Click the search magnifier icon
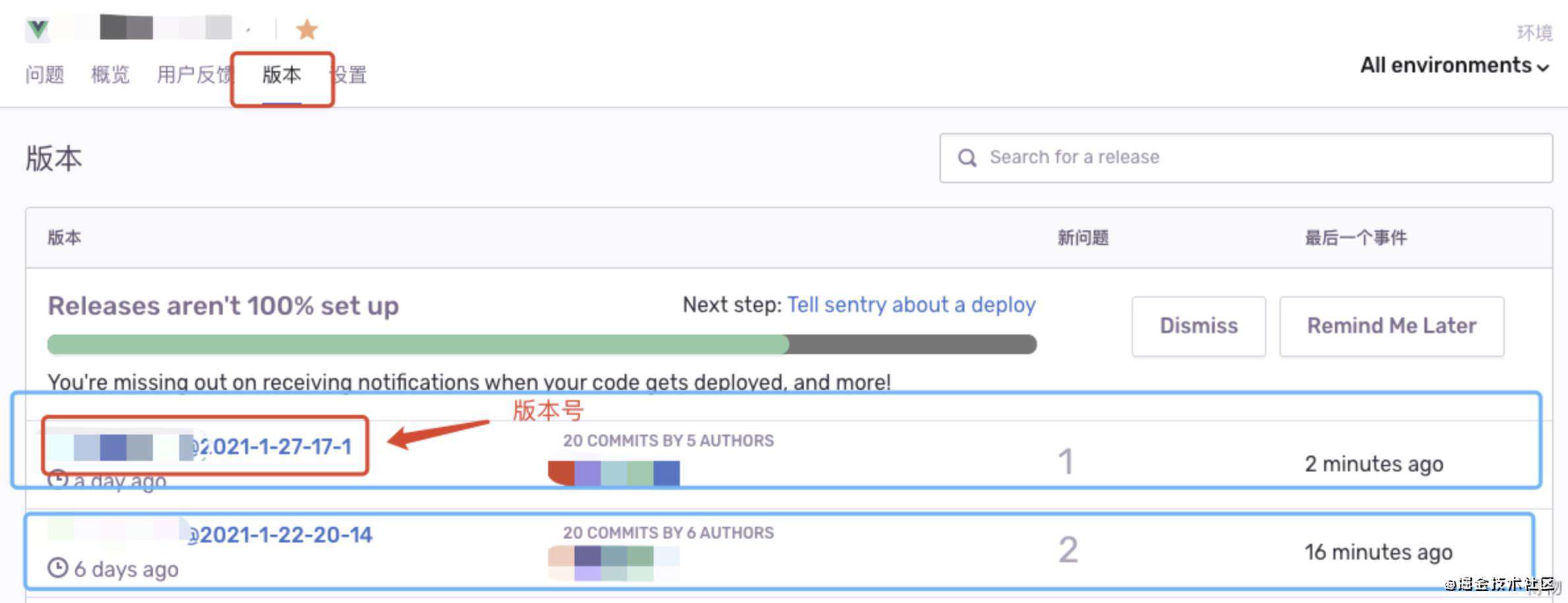The width and height of the screenshot is (1568, 603). click(x=967, y=158)
